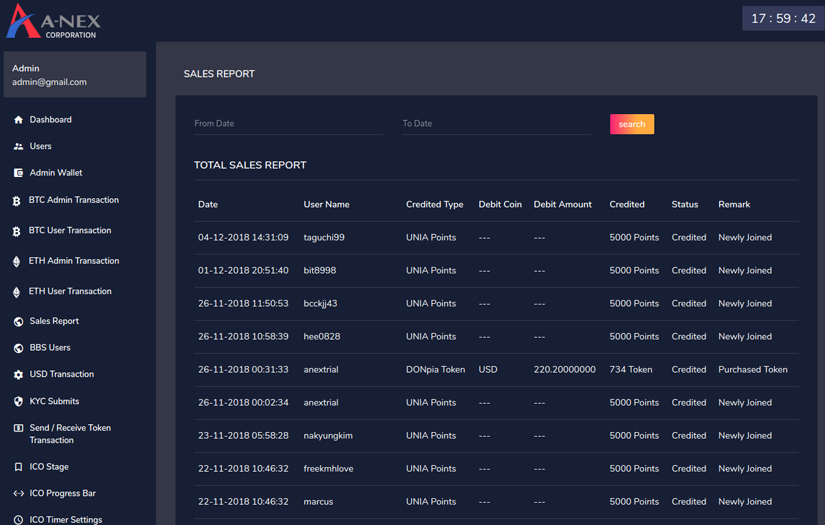Focus the To Date field
825x525 pixels.
tap(497, 124)
